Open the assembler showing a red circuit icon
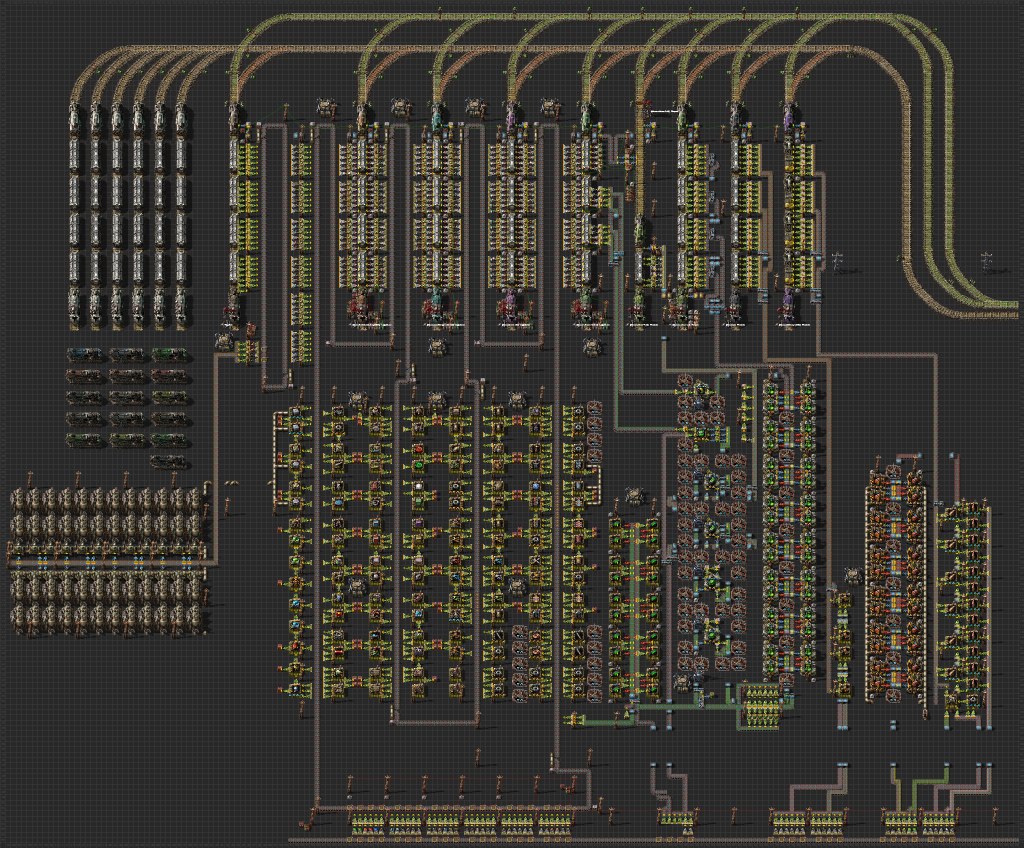 point(418,450)
